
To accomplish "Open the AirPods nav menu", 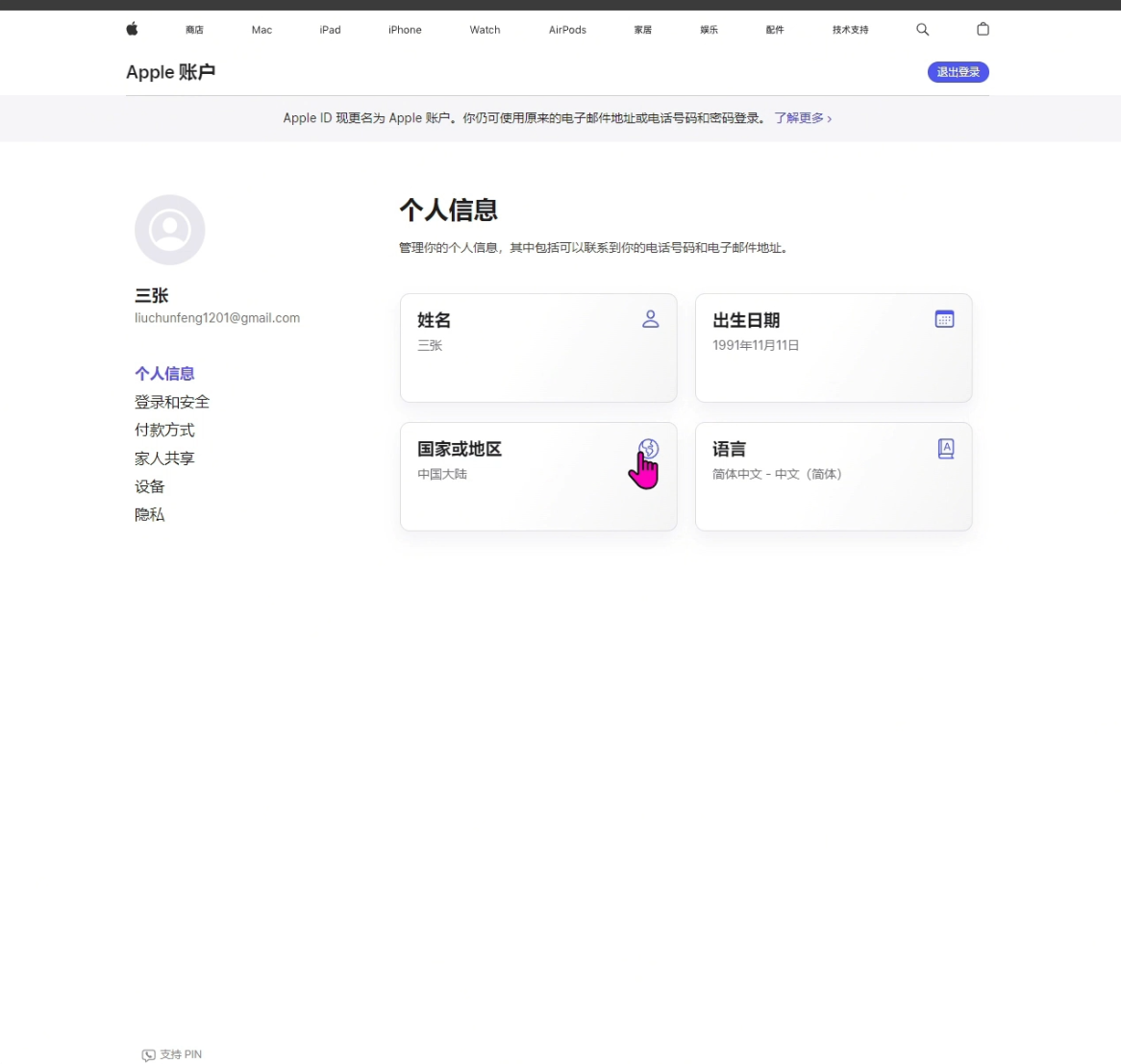I will coord(567,30).
